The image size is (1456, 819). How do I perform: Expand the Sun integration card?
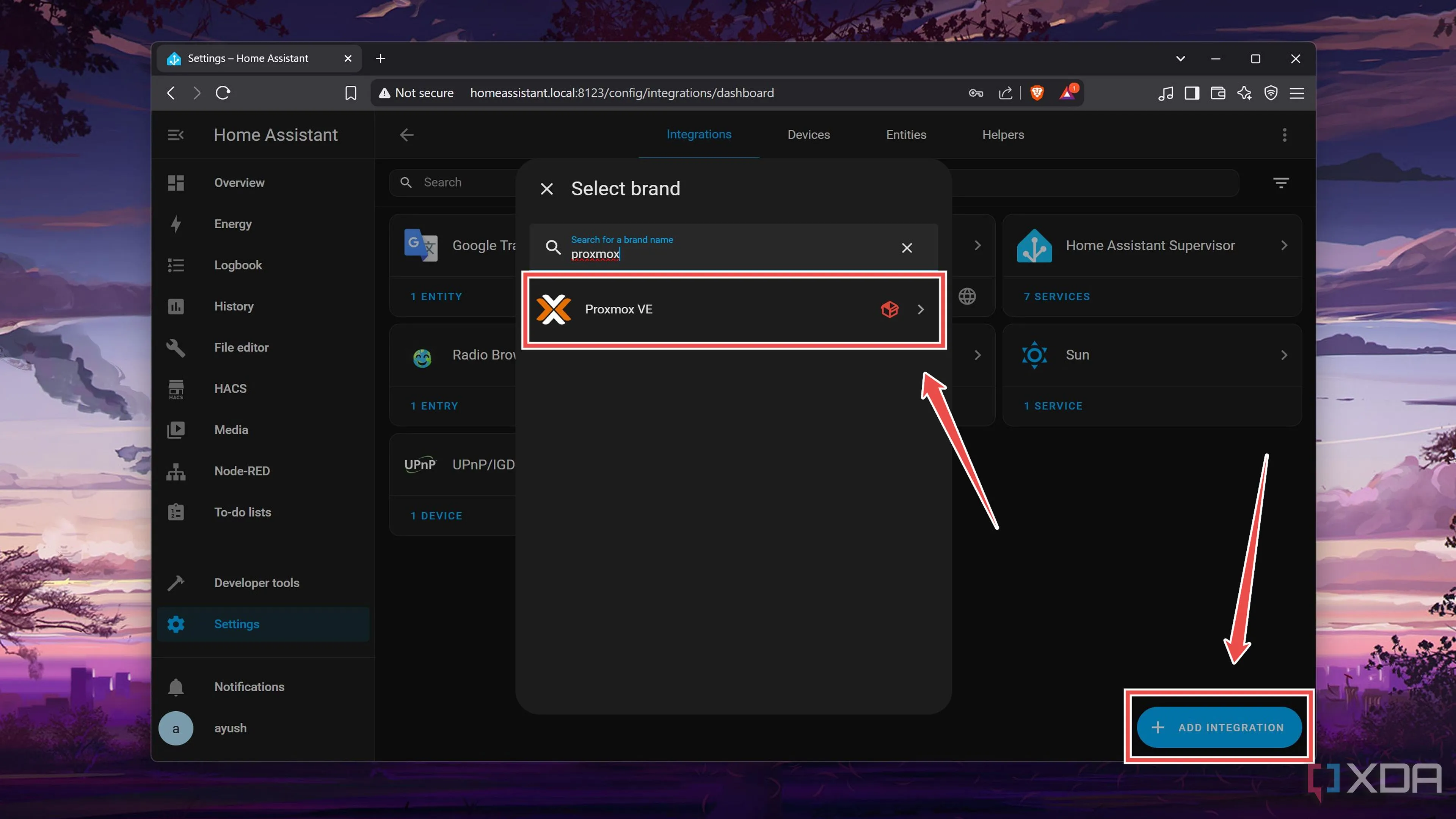[1283, 355]
